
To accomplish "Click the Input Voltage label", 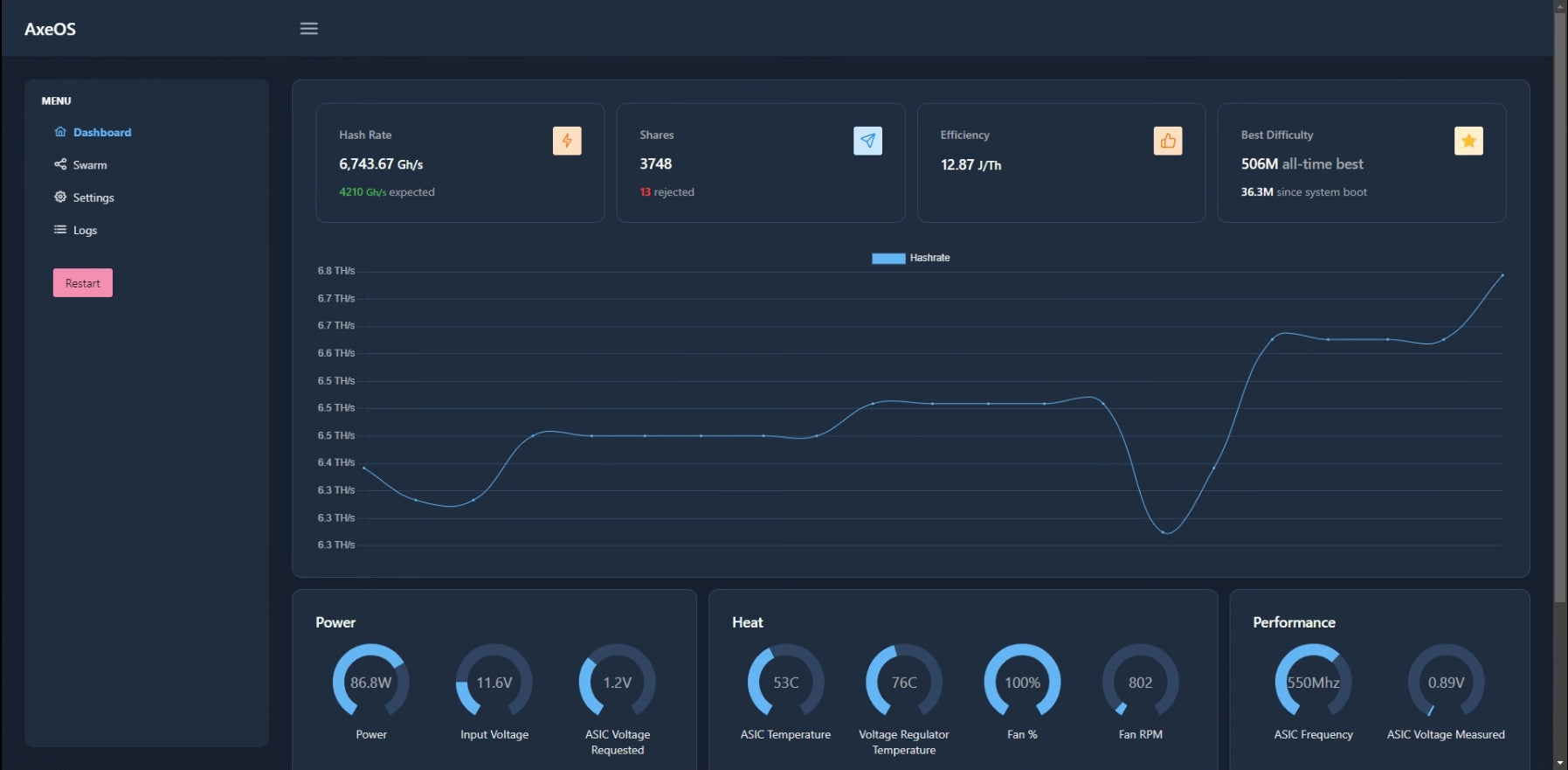I will pos(494,735).
